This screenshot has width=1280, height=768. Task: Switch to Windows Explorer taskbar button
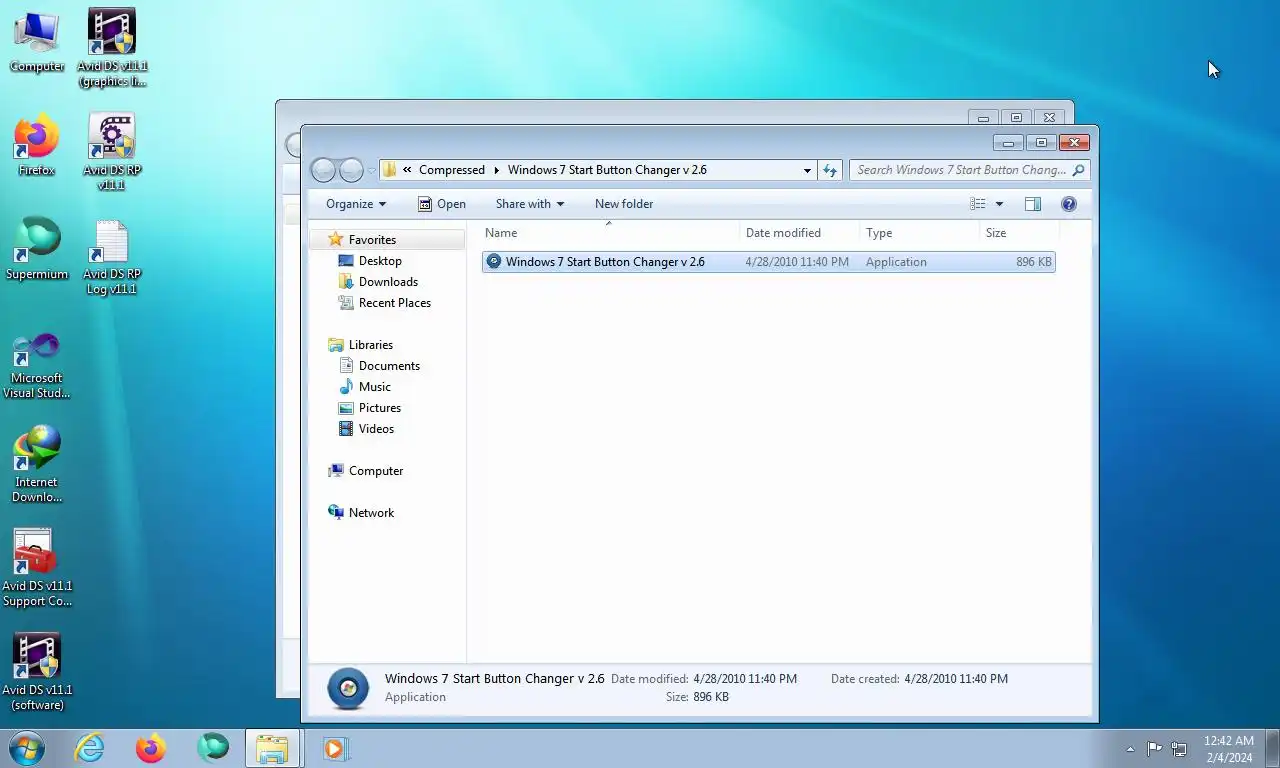point(273,748)
